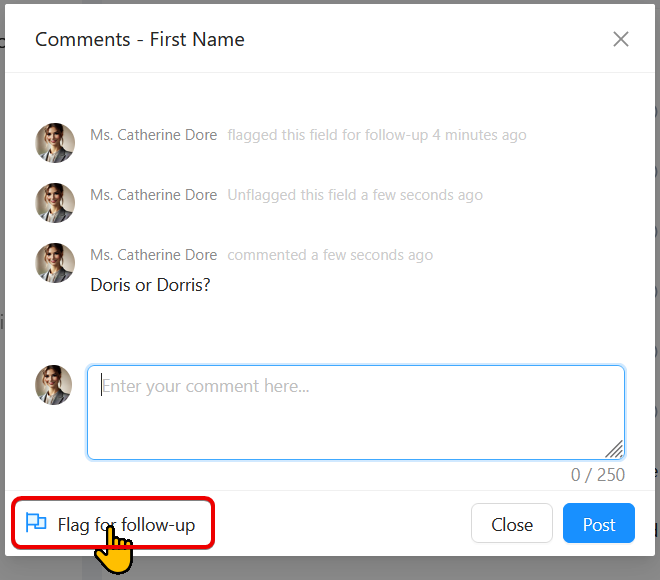Select the author name on the Unflagged entry
The image size is (660, 580).
[x=153, y=195]
